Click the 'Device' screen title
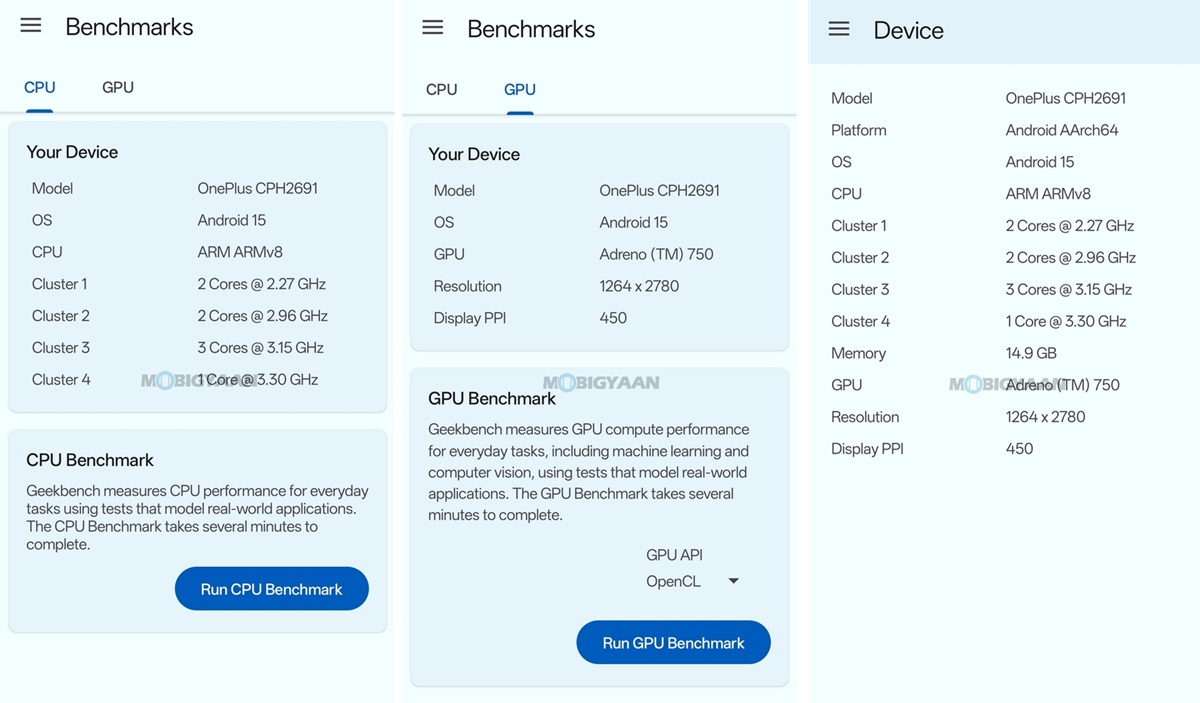 (x=909, y=30)
